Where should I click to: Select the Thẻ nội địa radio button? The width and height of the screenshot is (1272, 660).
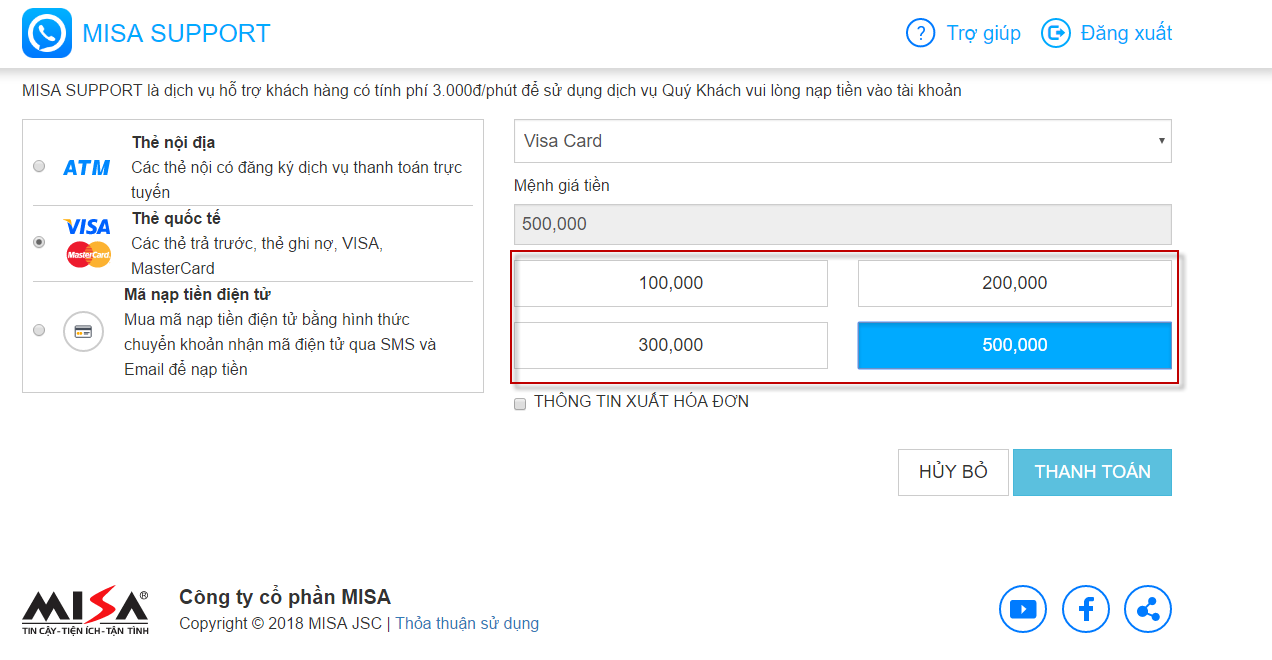(x=39, y=167)
